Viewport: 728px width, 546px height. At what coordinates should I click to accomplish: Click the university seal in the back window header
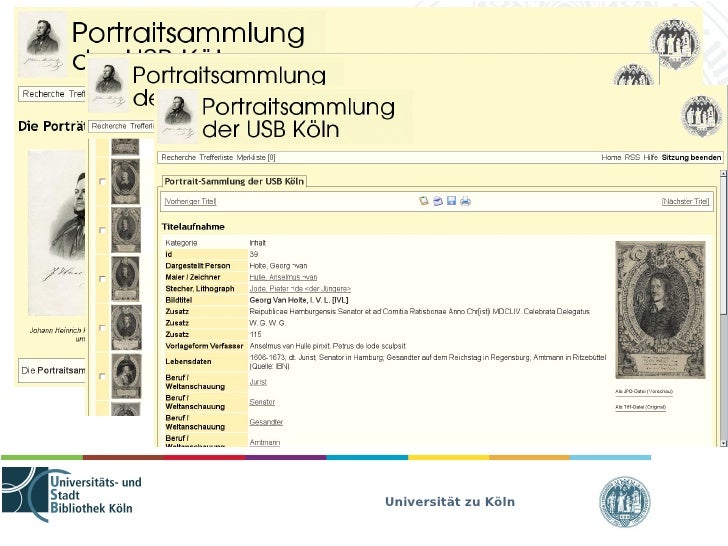pos(674,44)
